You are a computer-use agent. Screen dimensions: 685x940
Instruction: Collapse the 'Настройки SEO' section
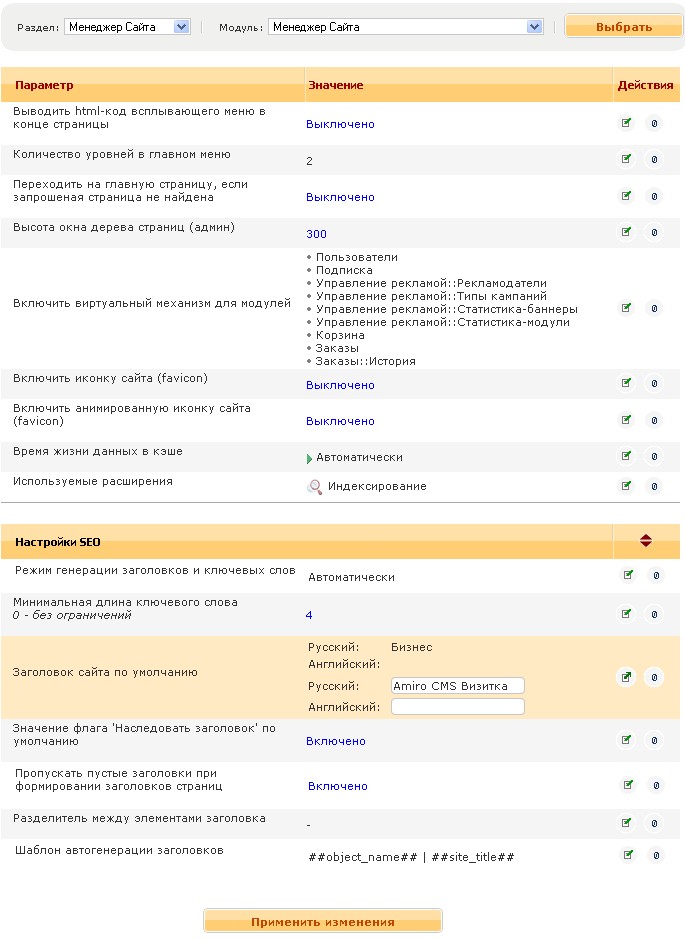[x=646, y=541]
